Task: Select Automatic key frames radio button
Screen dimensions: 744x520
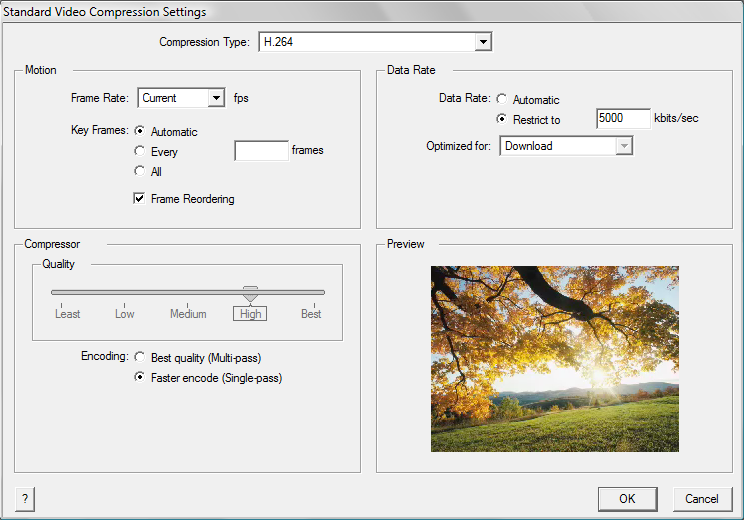Action: click(x=140, y=131)
